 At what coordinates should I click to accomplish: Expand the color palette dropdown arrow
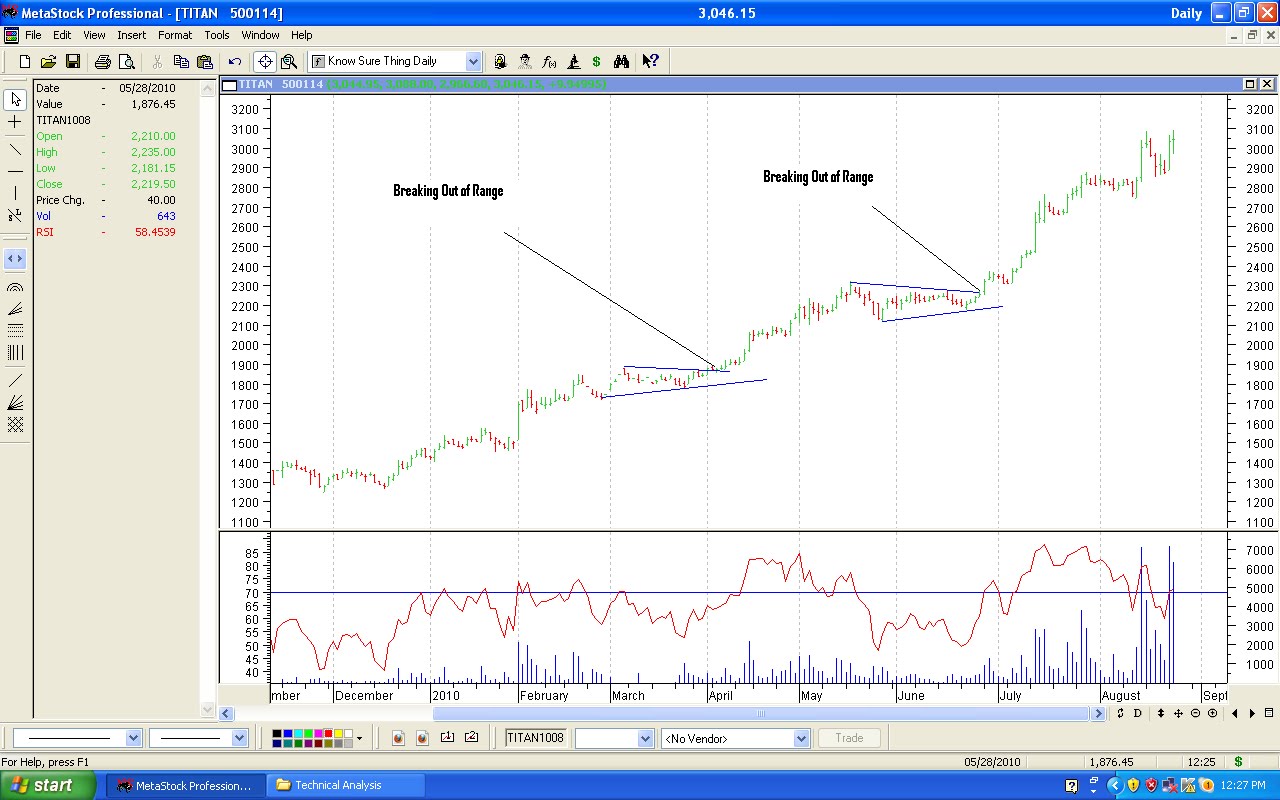tap(360, 738)
